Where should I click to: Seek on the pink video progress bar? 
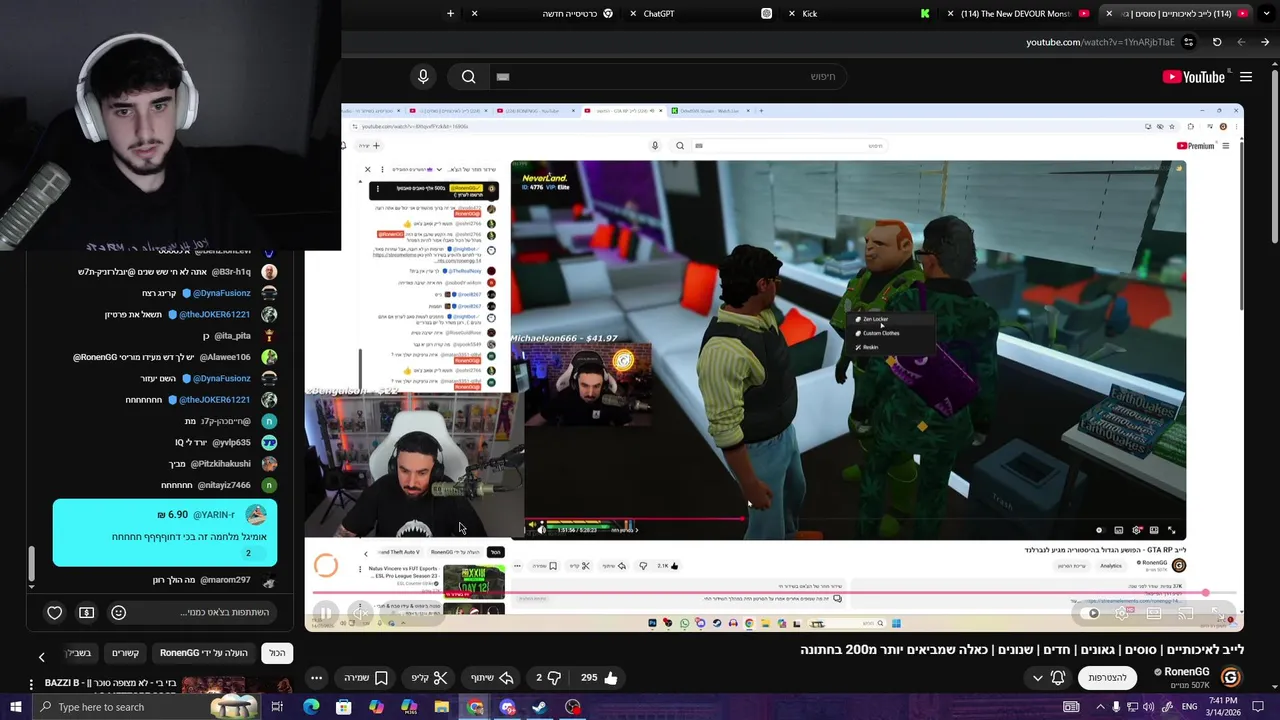(774, 593)
